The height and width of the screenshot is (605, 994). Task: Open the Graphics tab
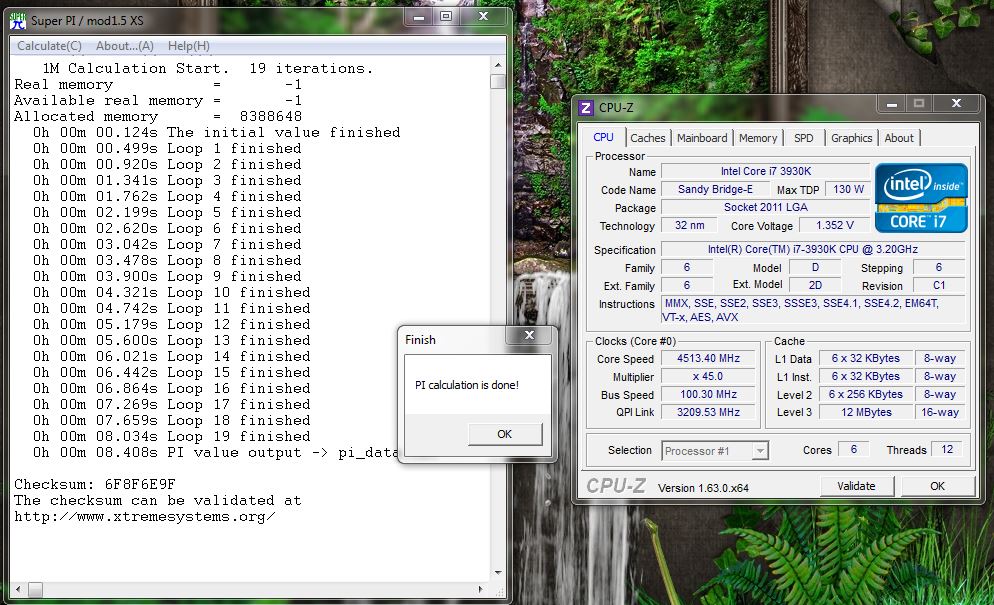(x=852, y=138)
